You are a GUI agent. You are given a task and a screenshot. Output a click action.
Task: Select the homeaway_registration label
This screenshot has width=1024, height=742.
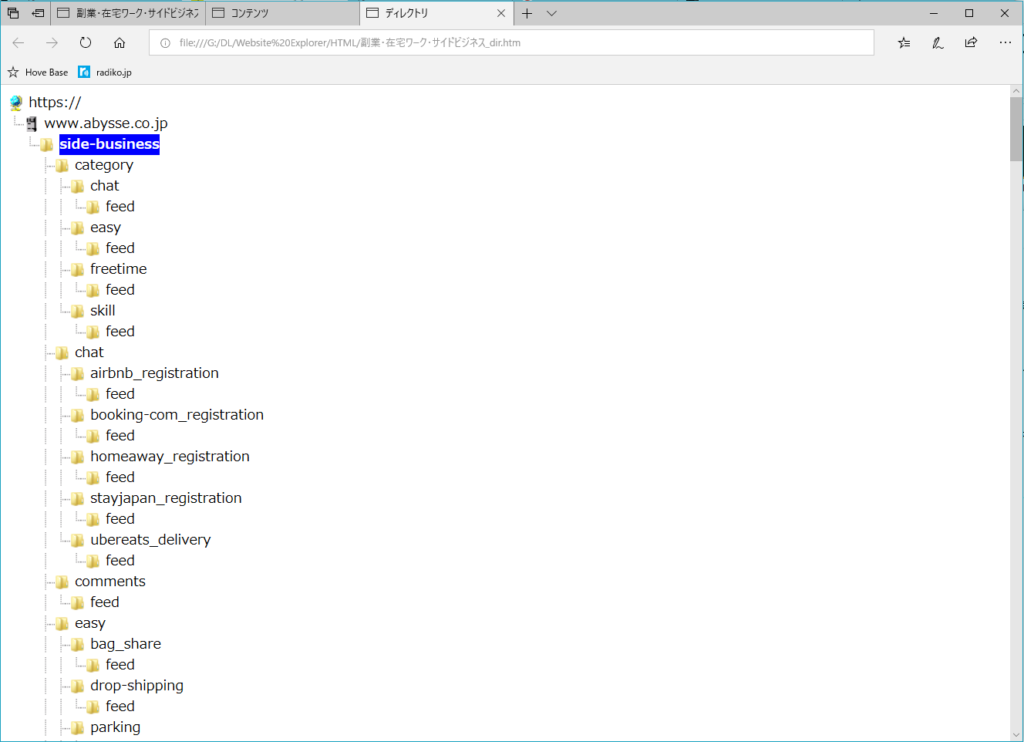tap(170, 457)
